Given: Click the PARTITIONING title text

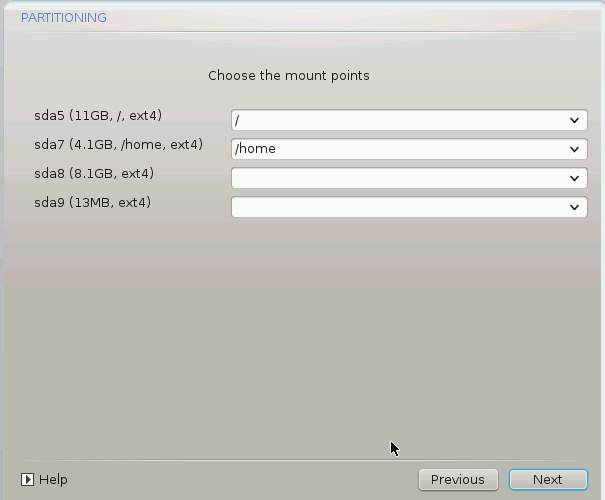Looking at the screenshot, I should point(64,18).
